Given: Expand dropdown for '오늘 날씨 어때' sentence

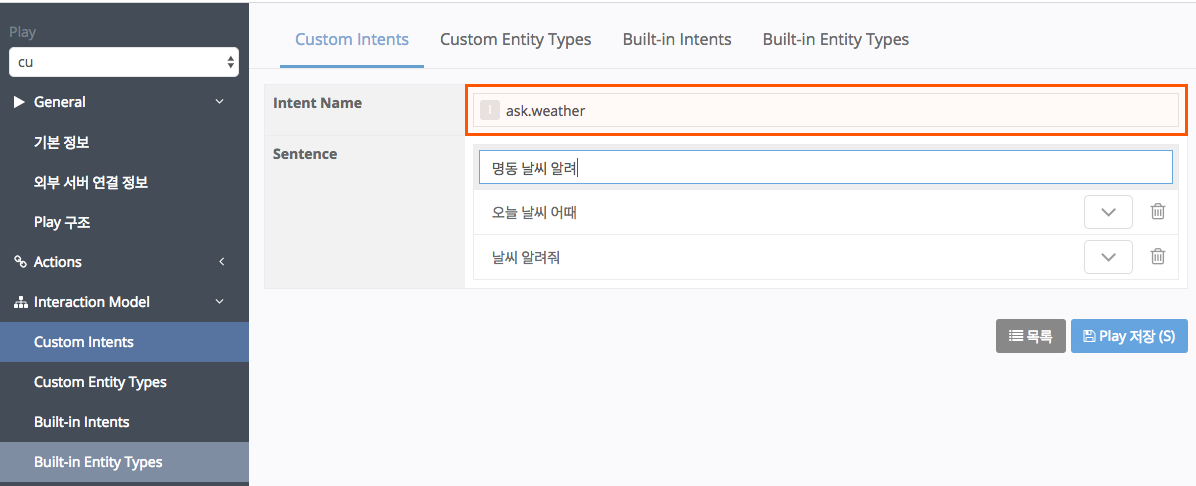Looking at the screenshot, I should (x=1108, y=212).
